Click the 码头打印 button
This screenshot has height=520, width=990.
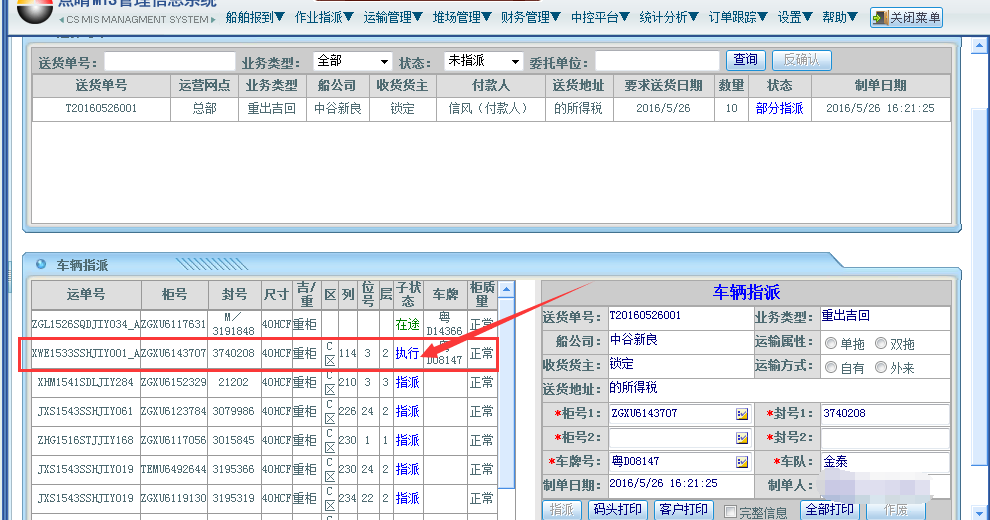point(616,510)
